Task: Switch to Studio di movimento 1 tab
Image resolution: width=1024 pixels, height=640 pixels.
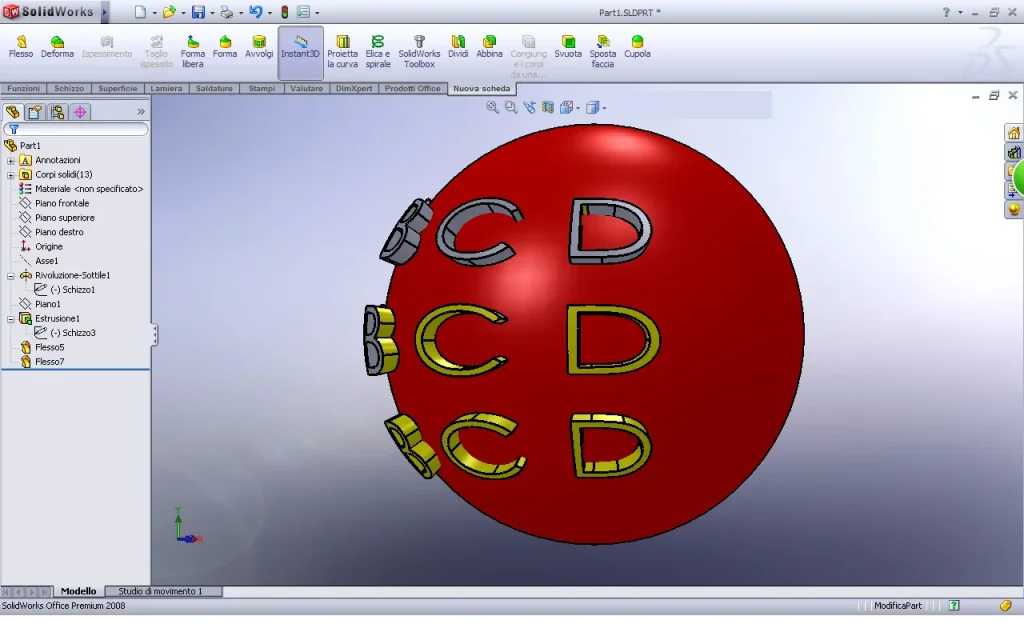Action: (x=160, y=591)
